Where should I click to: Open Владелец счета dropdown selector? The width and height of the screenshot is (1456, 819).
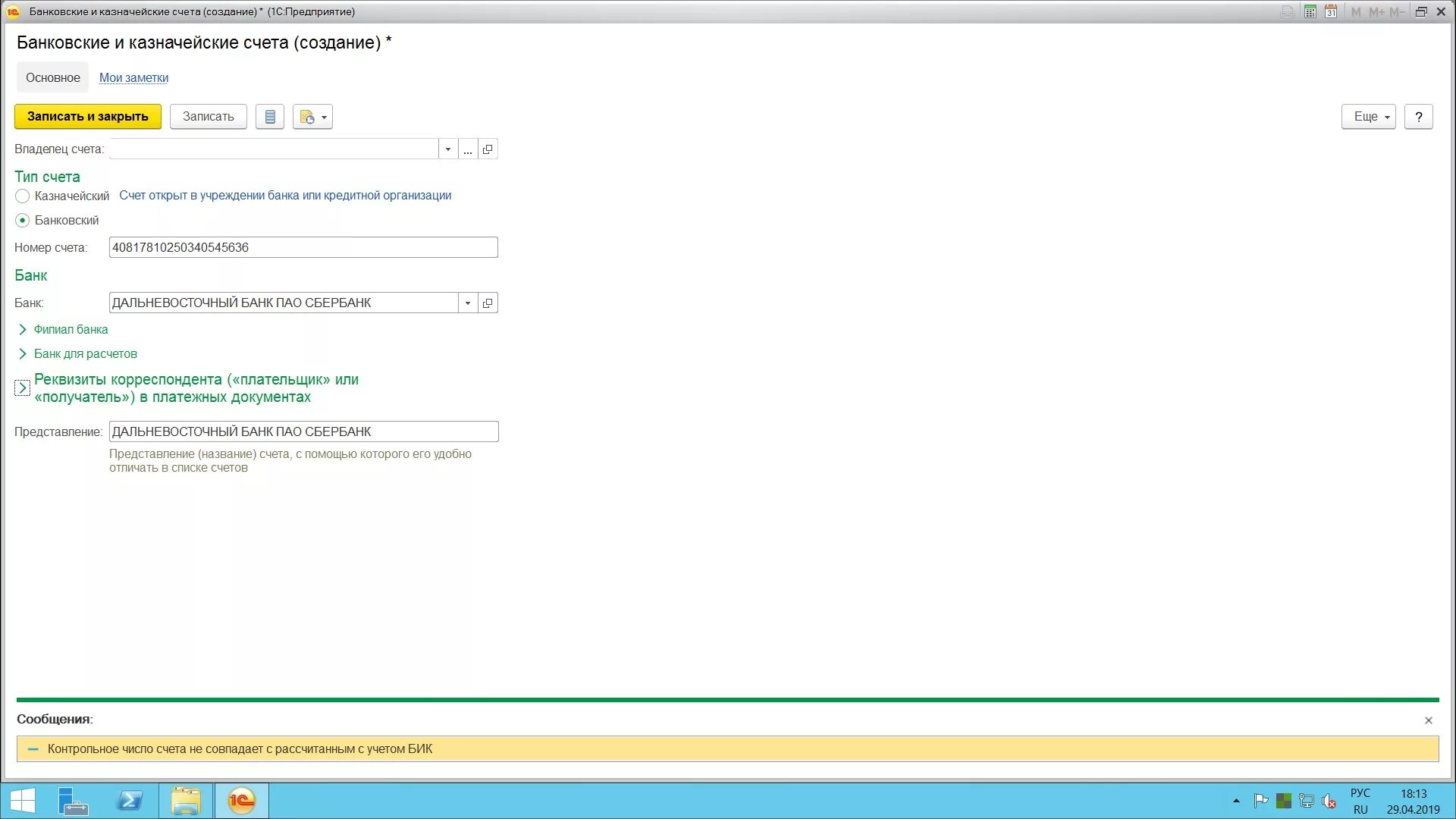point(447,149)
